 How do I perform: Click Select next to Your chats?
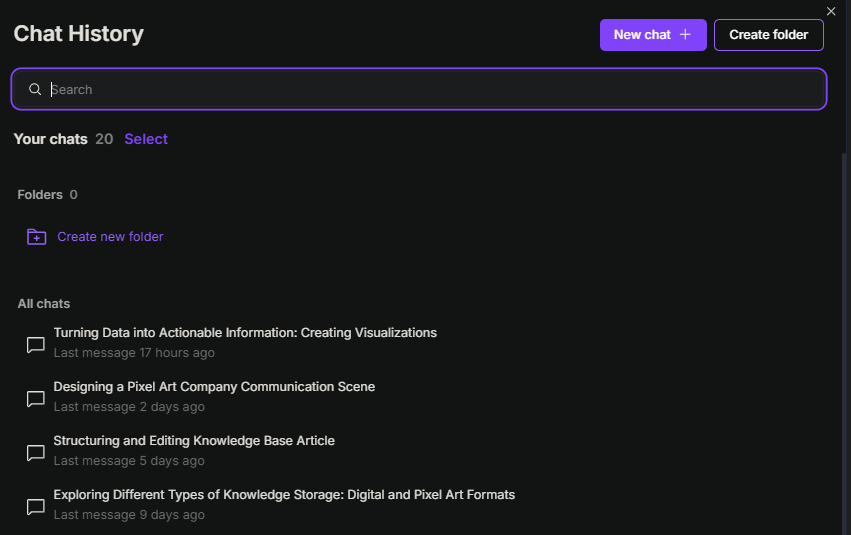click(x=146, y=139)
